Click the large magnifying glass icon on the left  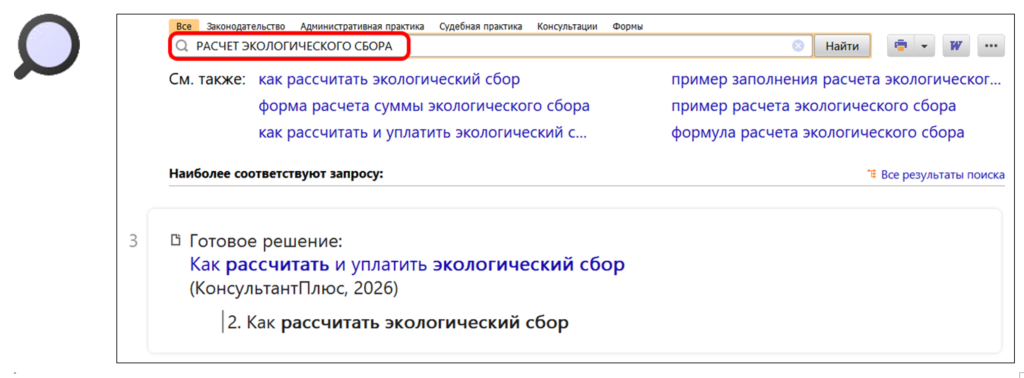[x=48, y=46]
